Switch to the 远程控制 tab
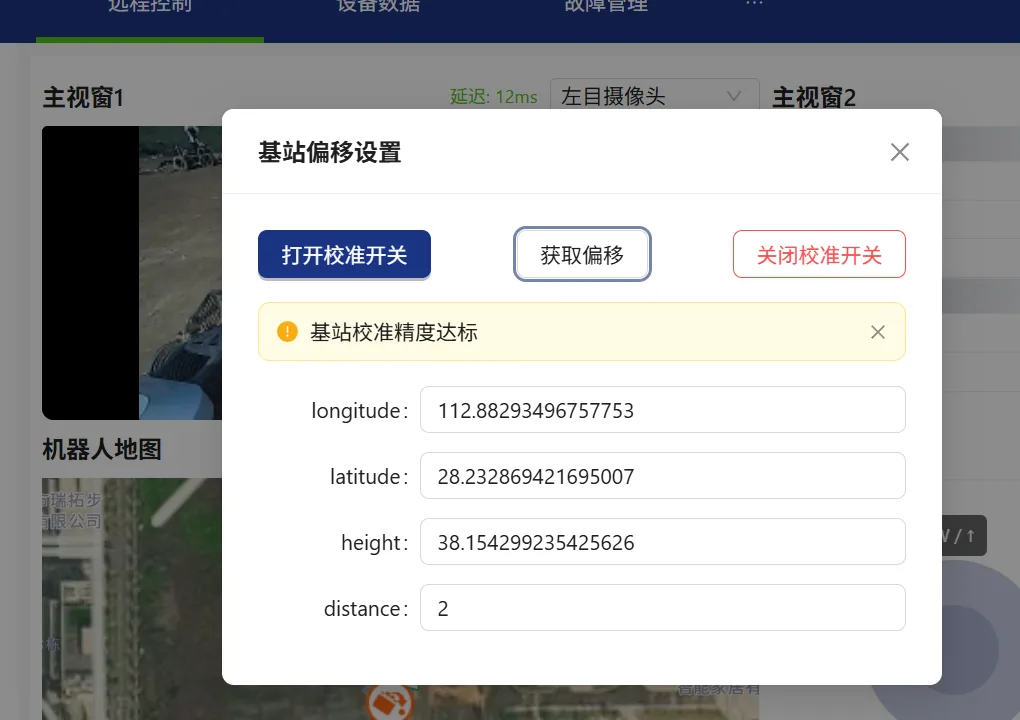The image size is (1020, 720). coord(150,6)
